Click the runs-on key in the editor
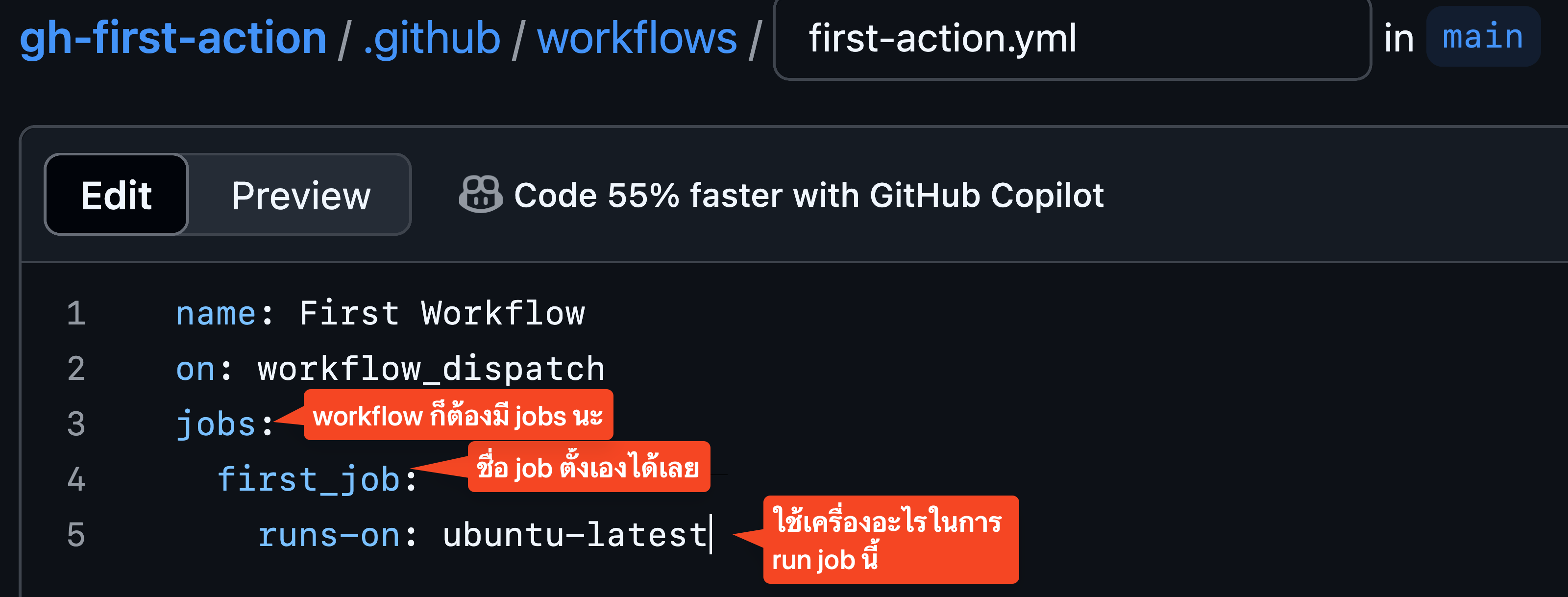 329,535
